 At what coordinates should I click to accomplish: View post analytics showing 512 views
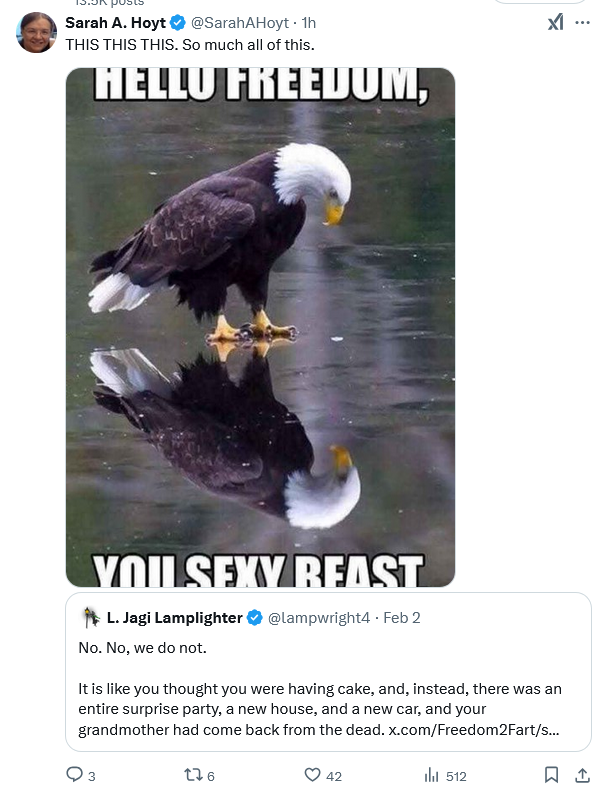(x=445, y=775)
